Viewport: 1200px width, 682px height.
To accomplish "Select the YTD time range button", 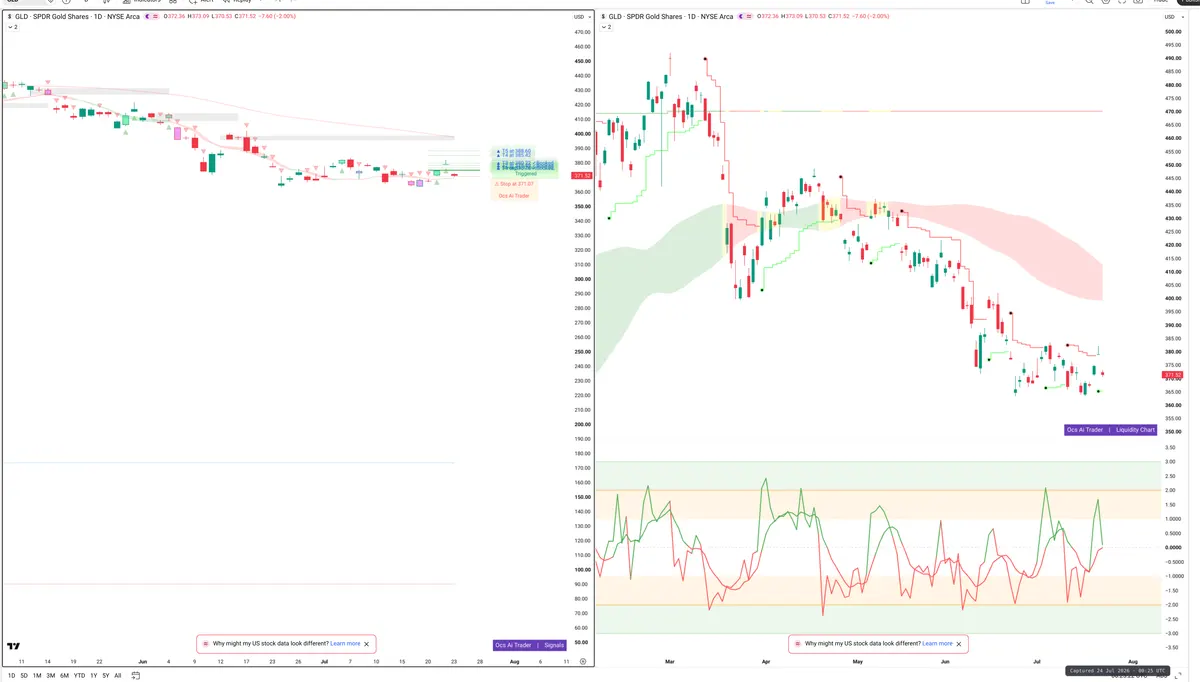I will 79,676.
